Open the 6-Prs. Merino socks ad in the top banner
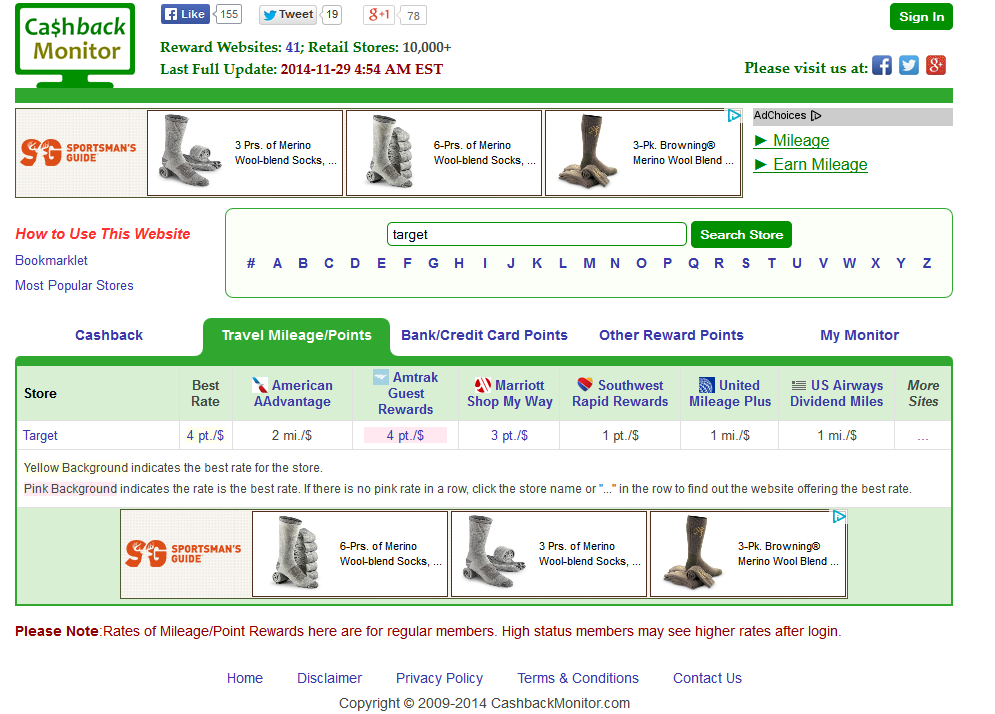 pyautogui.click(x=444, y=153)
